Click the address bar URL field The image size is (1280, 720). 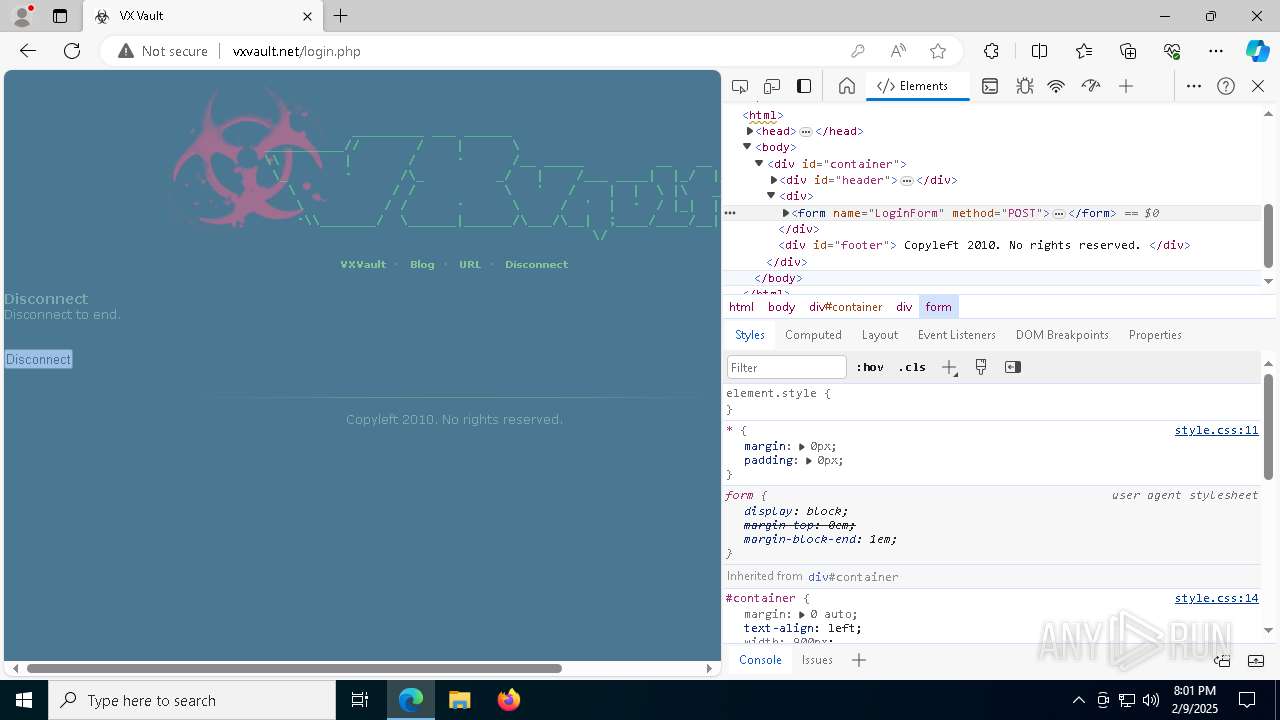[x=531, y=51]
